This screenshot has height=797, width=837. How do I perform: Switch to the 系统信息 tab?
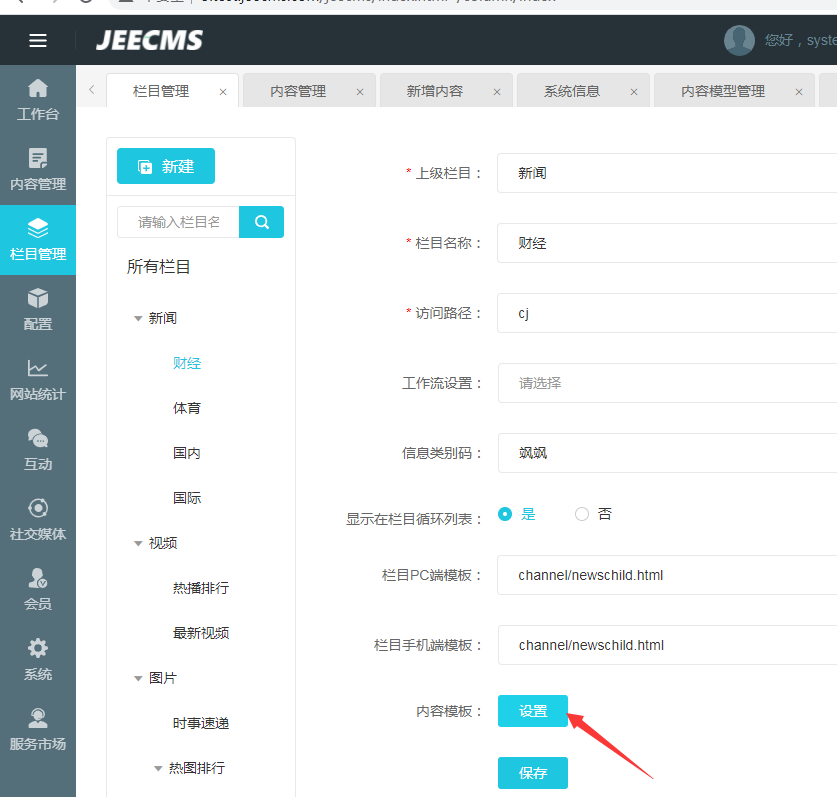(572, 91)
